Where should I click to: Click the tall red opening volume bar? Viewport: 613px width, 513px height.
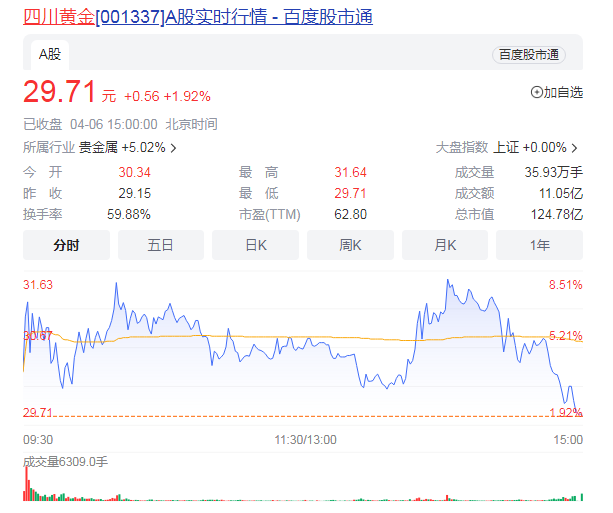pos(25,483)
